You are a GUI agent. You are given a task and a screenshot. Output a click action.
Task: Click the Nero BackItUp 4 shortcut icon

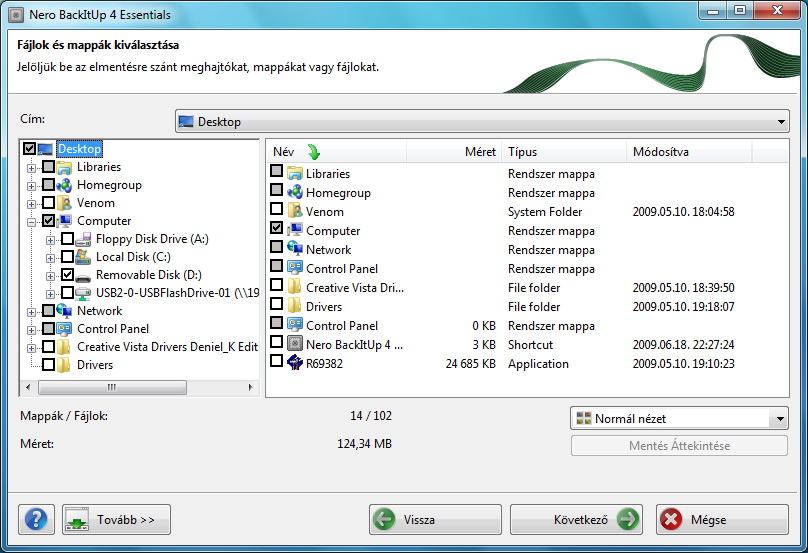click(295, 345)
